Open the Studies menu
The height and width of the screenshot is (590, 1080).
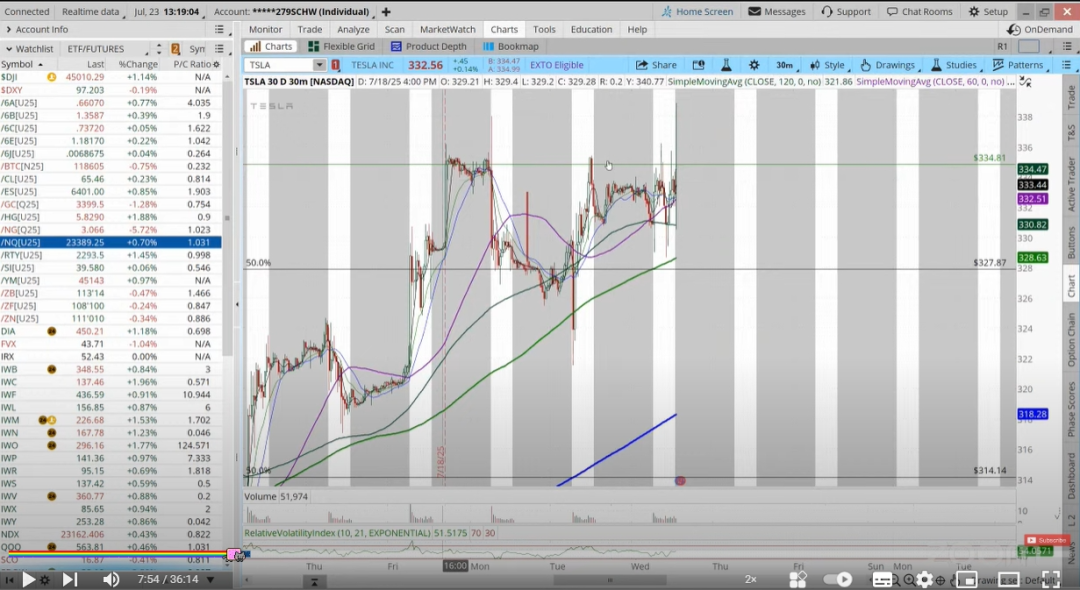click(x=955, y=65)
